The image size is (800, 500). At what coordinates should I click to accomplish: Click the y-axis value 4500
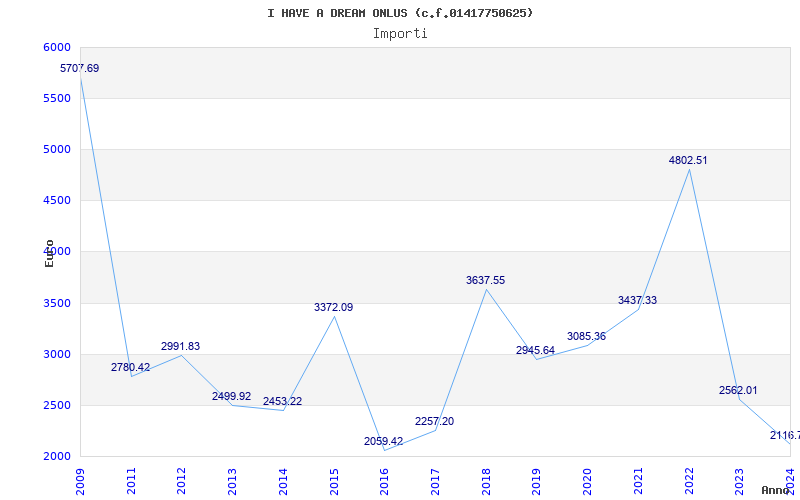[x=57, y=201]
